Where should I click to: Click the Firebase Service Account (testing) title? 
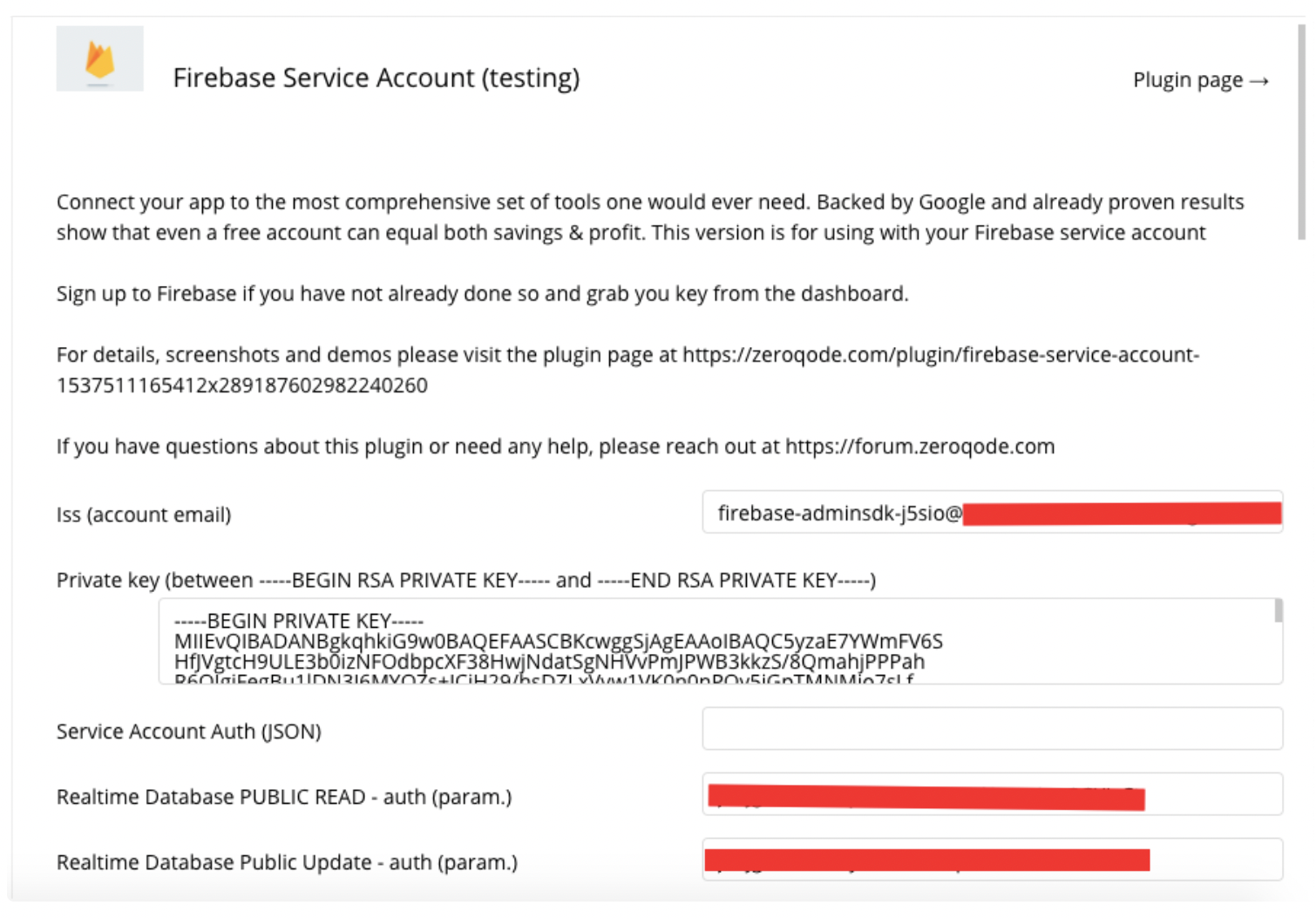(x=376, y=78)
